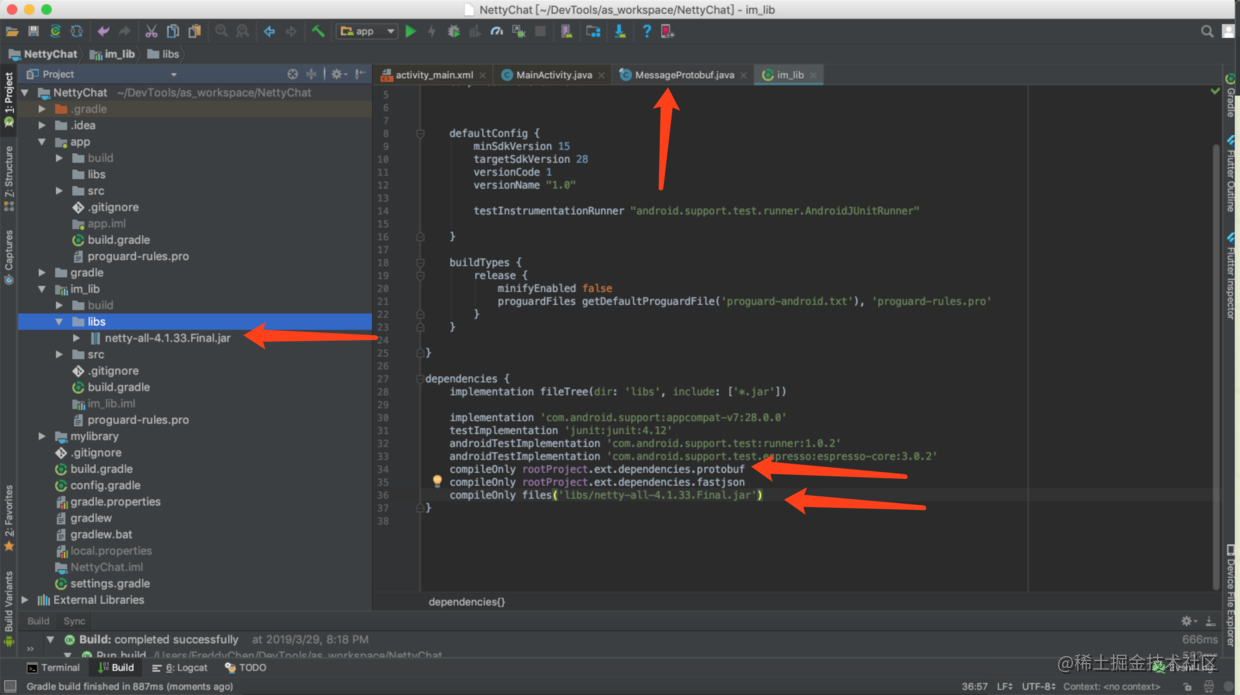Image resolution: width=1240 pixels, height=695 pixels.
Task: Toggle the 1: Project side tool window
Action: click(9, 99)
